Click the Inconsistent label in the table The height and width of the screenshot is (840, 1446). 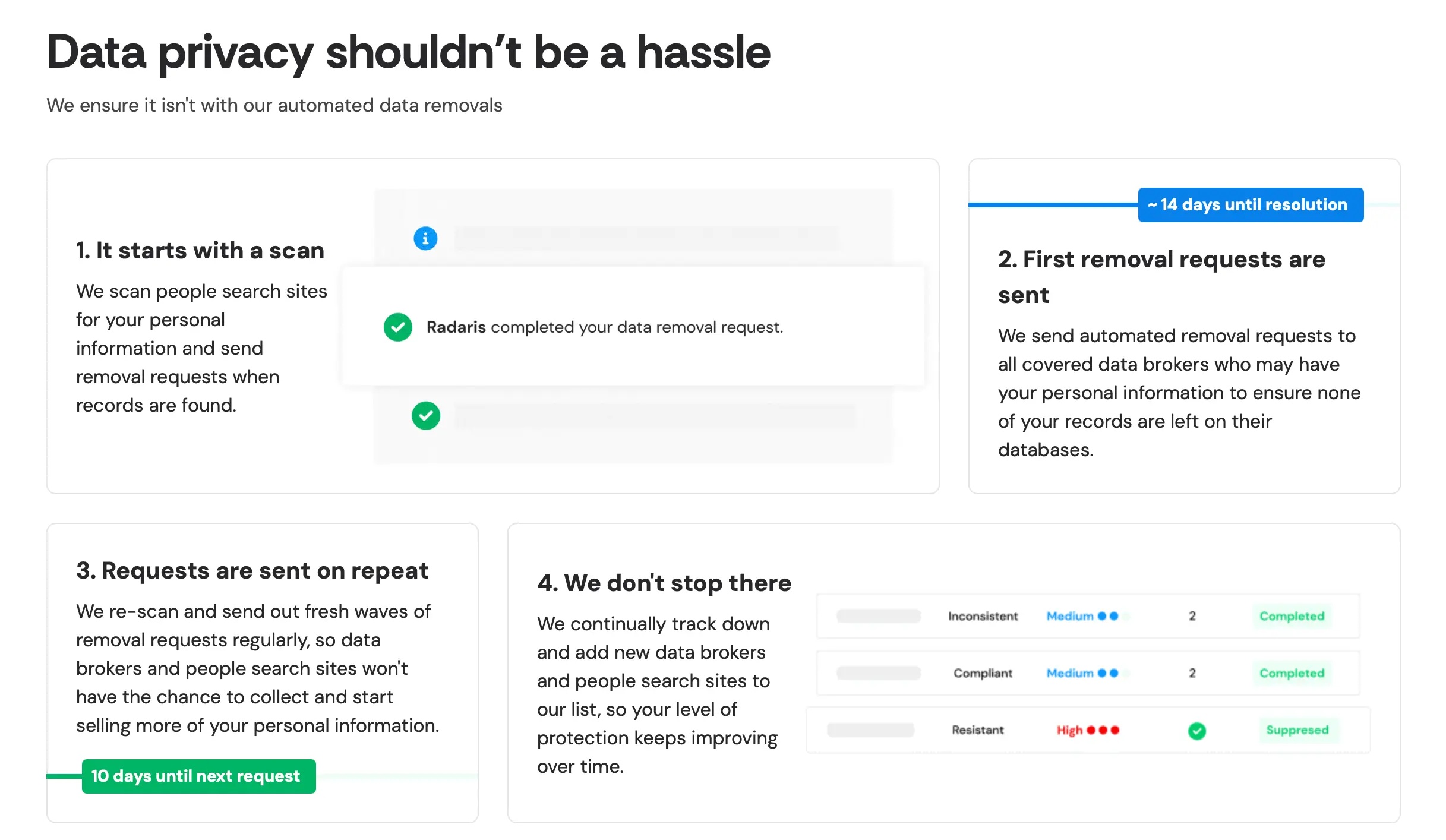point(983,616)
